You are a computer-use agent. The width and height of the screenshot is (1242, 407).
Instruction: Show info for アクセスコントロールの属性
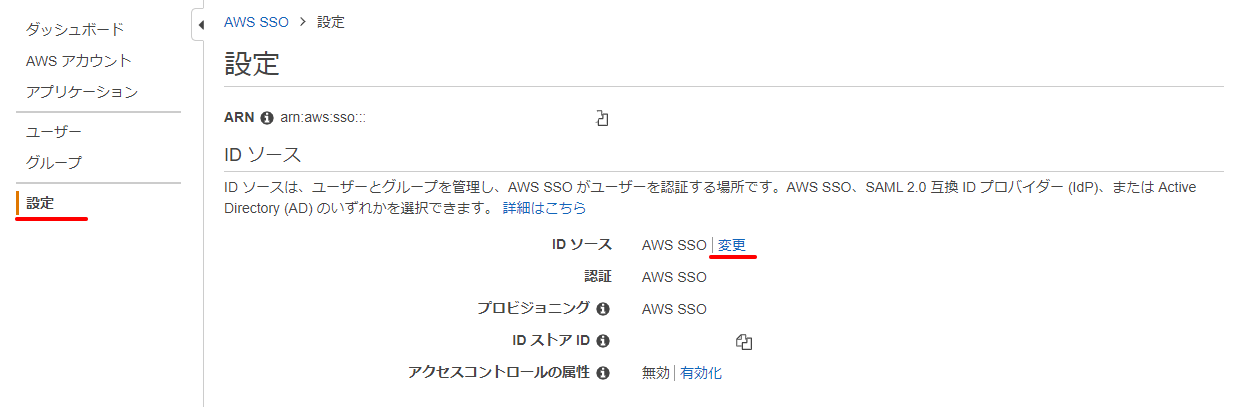(603, 373)
